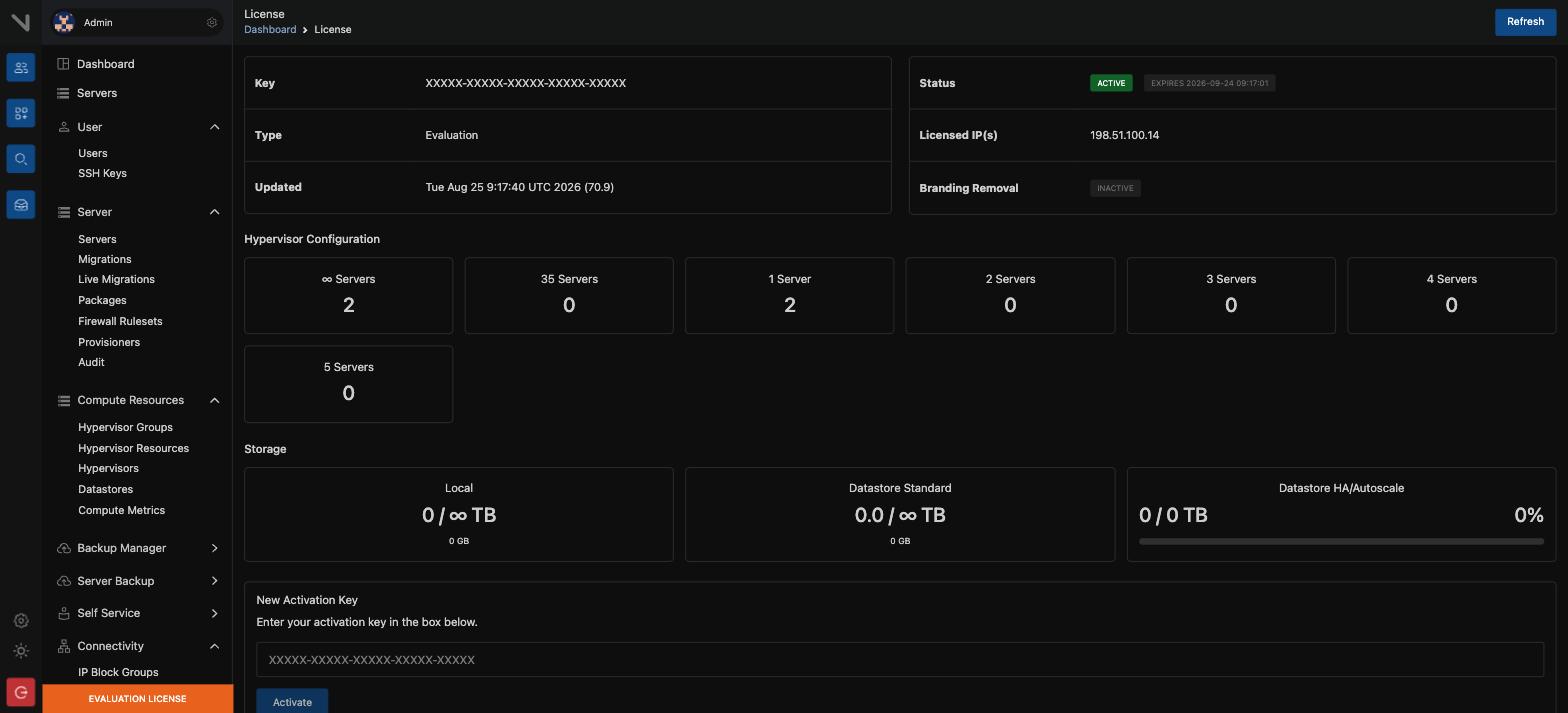The width and height of the screenshot is (1568, 713).
Task: Click the Evaluation License banner
Action: click(x=138, y=698)
